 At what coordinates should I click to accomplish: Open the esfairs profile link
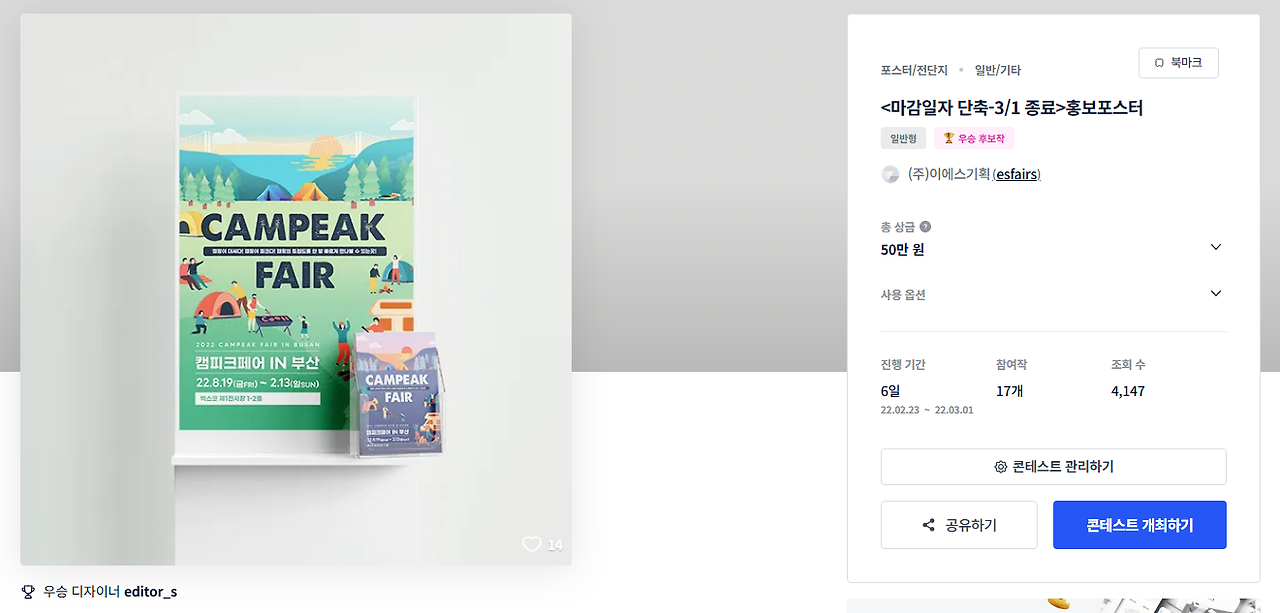click(1017, 174)
